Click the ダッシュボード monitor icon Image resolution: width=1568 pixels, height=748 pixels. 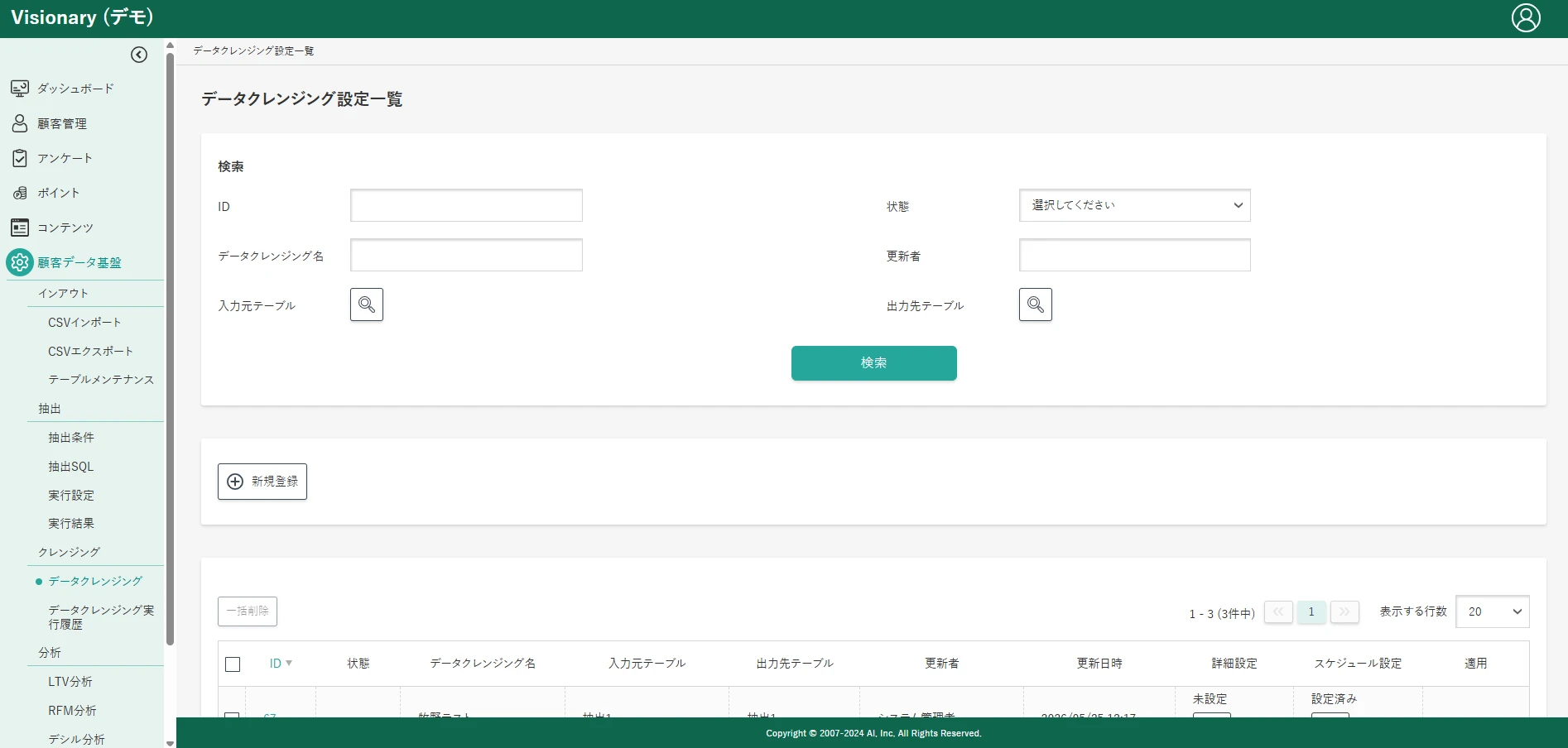click(20, 89)
